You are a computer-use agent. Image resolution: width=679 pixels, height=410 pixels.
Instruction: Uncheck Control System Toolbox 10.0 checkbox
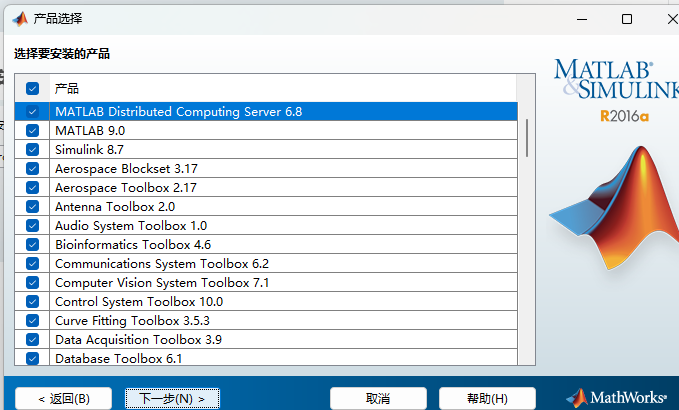tap(32, 301)
